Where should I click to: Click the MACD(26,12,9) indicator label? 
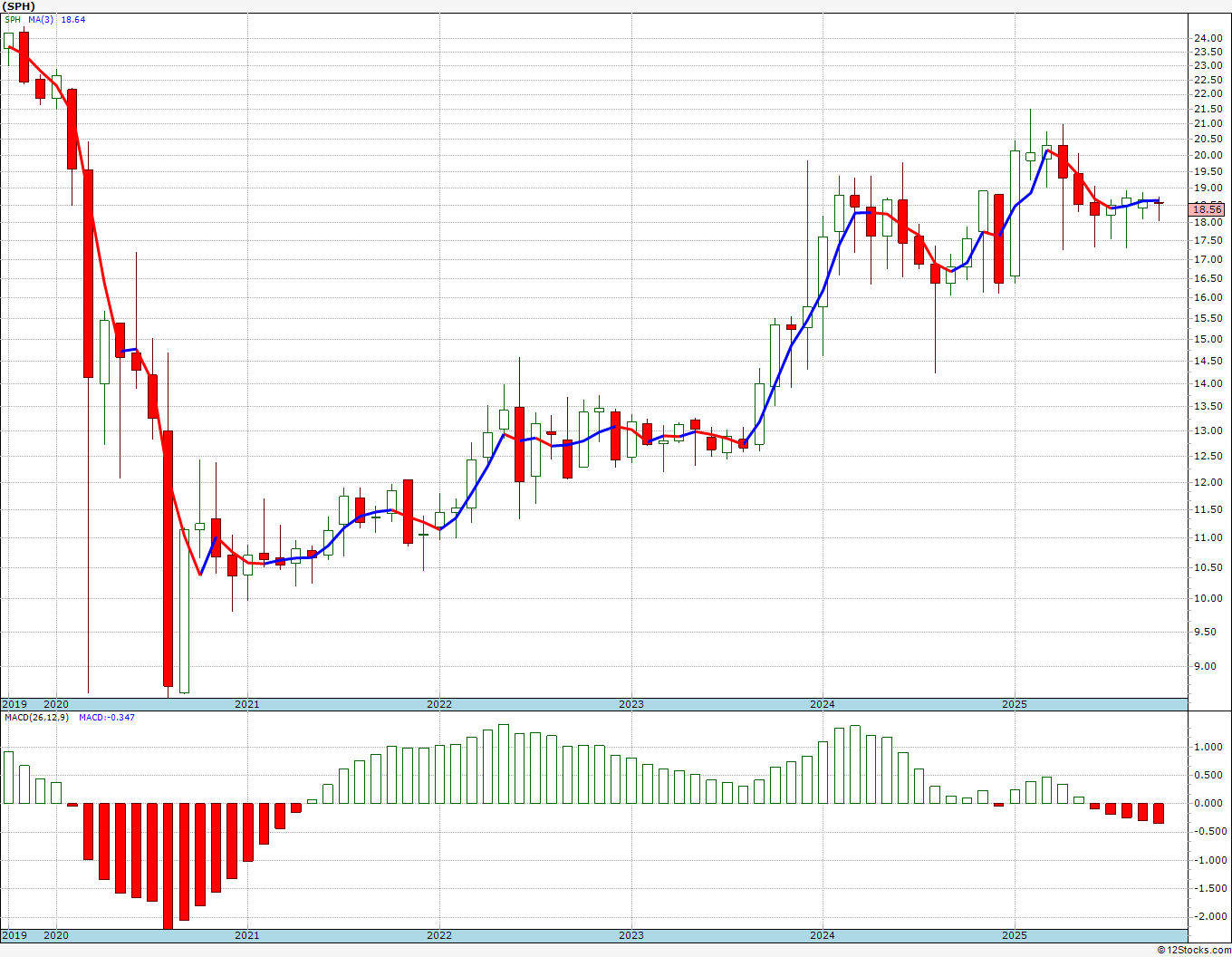click(36, 718)
